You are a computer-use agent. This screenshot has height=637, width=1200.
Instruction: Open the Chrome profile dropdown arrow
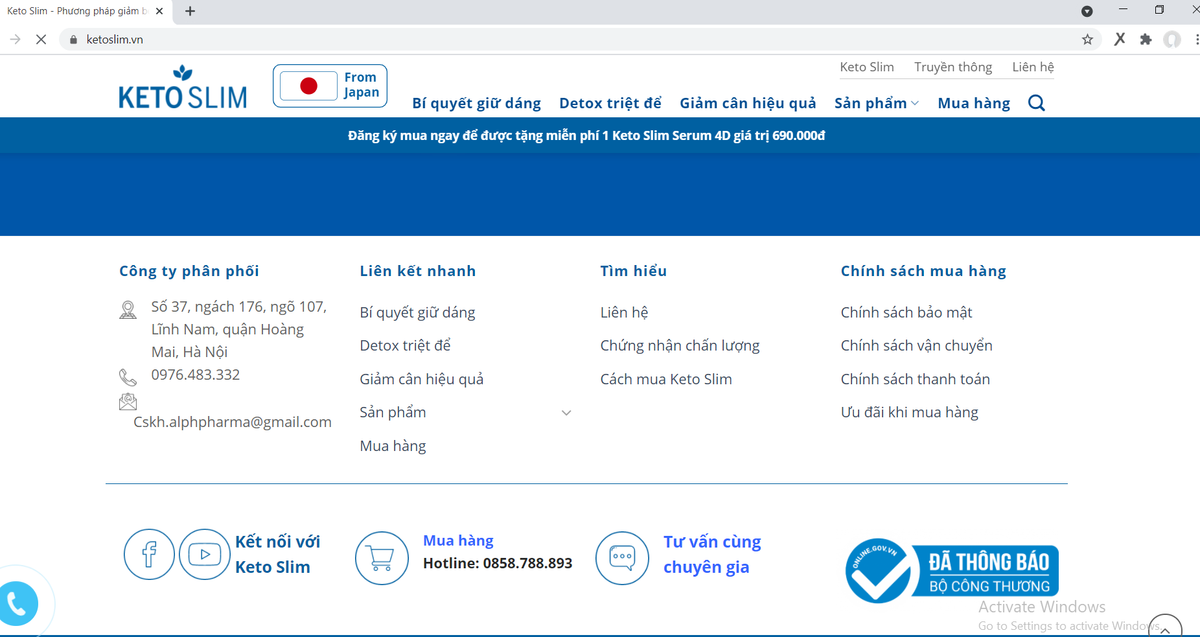coord(1087,11)
